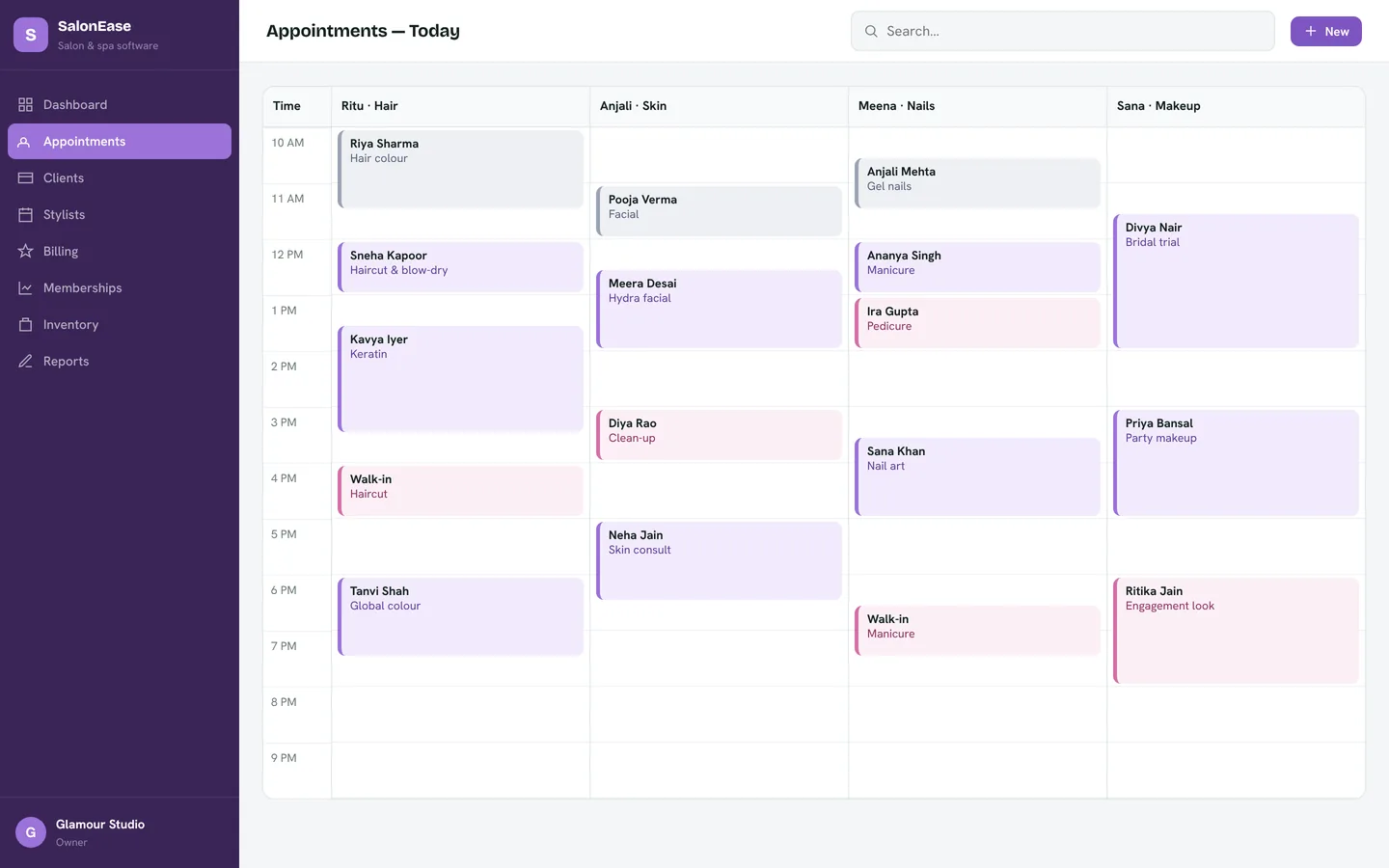The height and width of the screenshot is (868, 1389).
Task: Click the Appointments person icon
Action: point(25,142)
